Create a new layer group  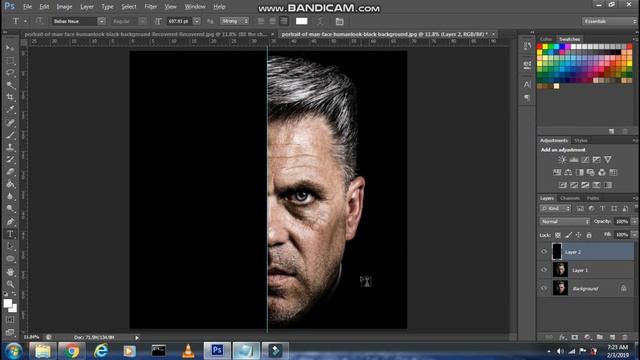click(600, 337)
